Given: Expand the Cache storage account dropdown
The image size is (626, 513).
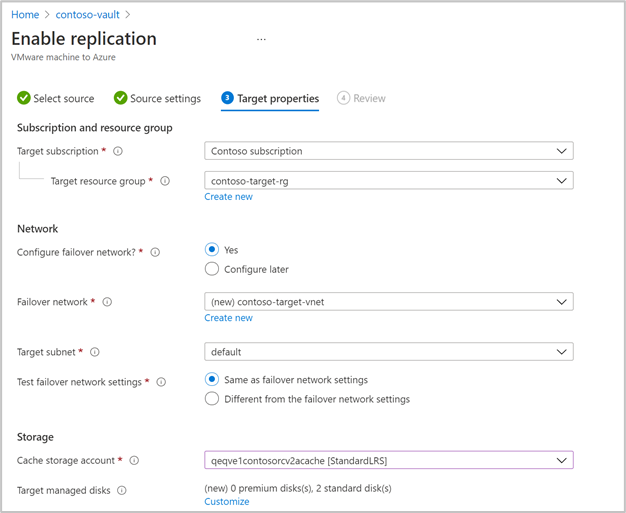Looking at the screenshot, I should pos(389,461).
